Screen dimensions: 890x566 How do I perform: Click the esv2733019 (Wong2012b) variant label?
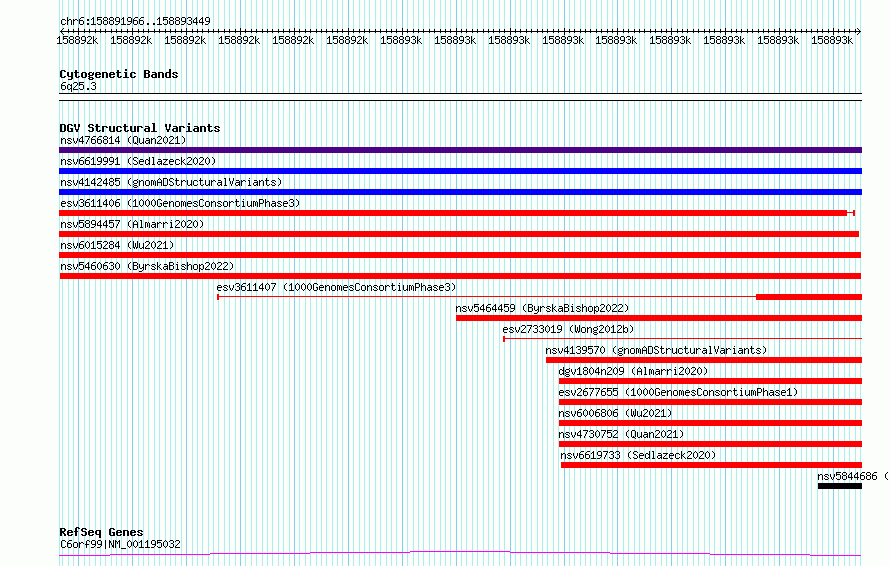[x=568, y=329]
